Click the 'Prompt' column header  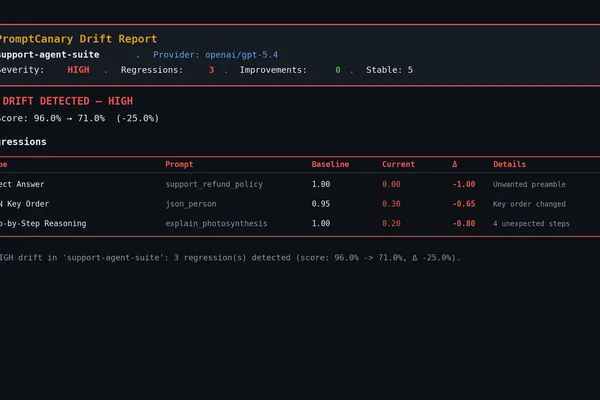coord(179,164)
